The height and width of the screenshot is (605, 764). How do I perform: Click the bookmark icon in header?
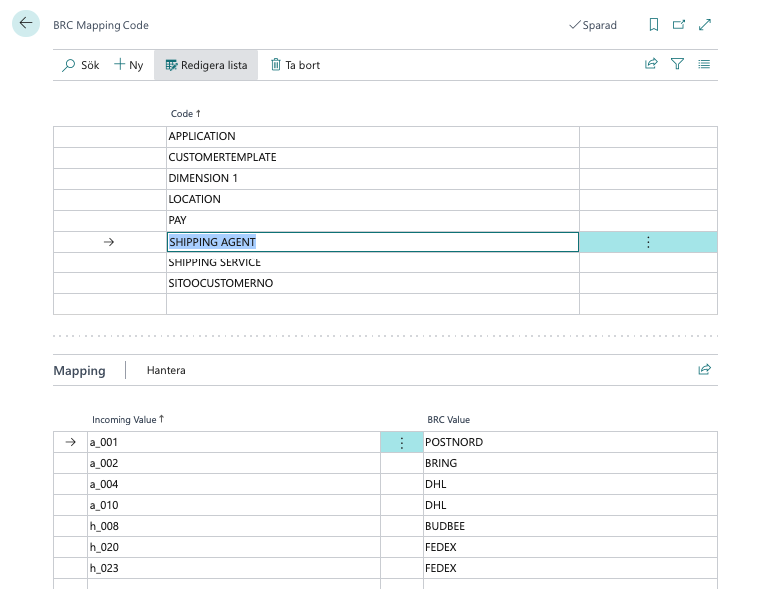point(653,25)
